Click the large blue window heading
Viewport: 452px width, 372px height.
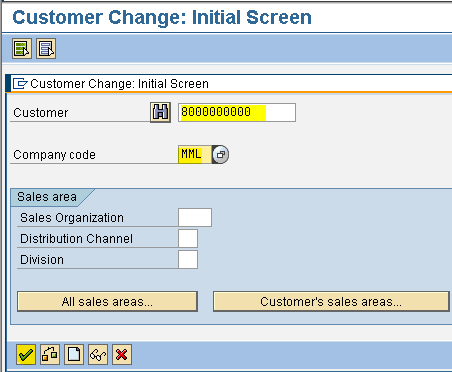(162, 17)
